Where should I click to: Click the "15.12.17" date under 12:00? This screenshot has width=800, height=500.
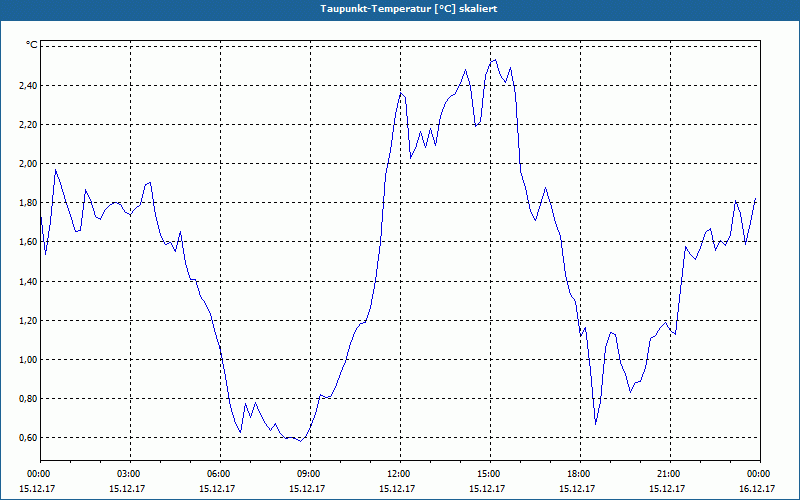point(397,488)
